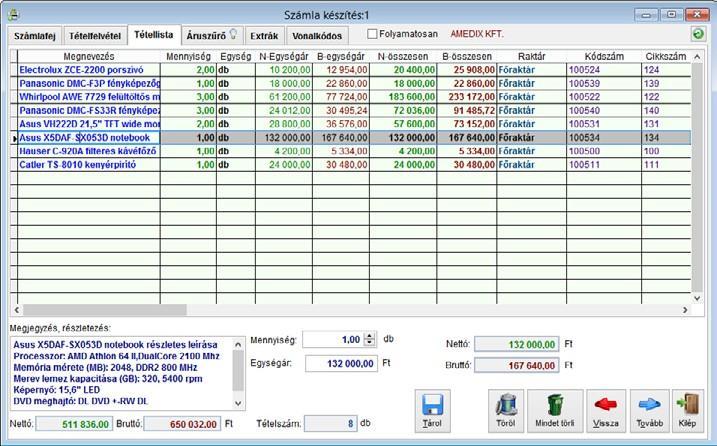This screenshot has height=446, width=717.
Task: Click the horizontal scrollbar thumb of grid
Action: pos(105,310)
